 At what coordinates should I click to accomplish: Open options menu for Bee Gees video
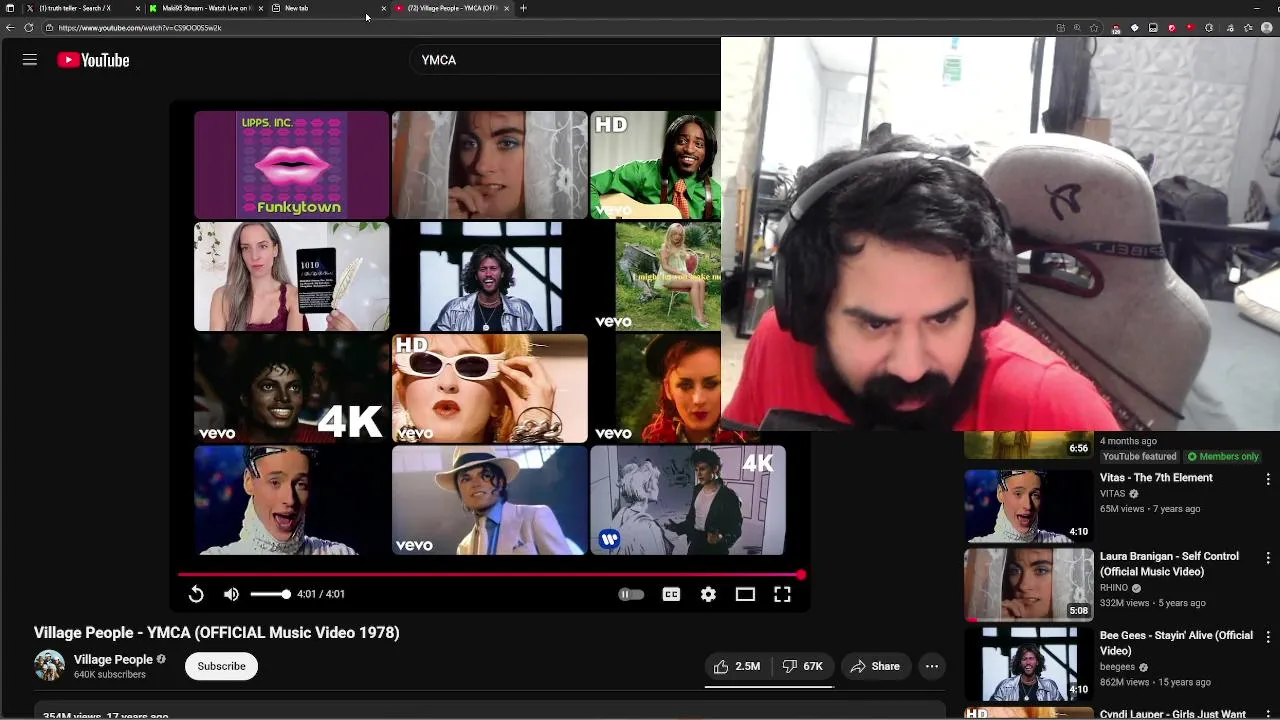(1268, 637)
